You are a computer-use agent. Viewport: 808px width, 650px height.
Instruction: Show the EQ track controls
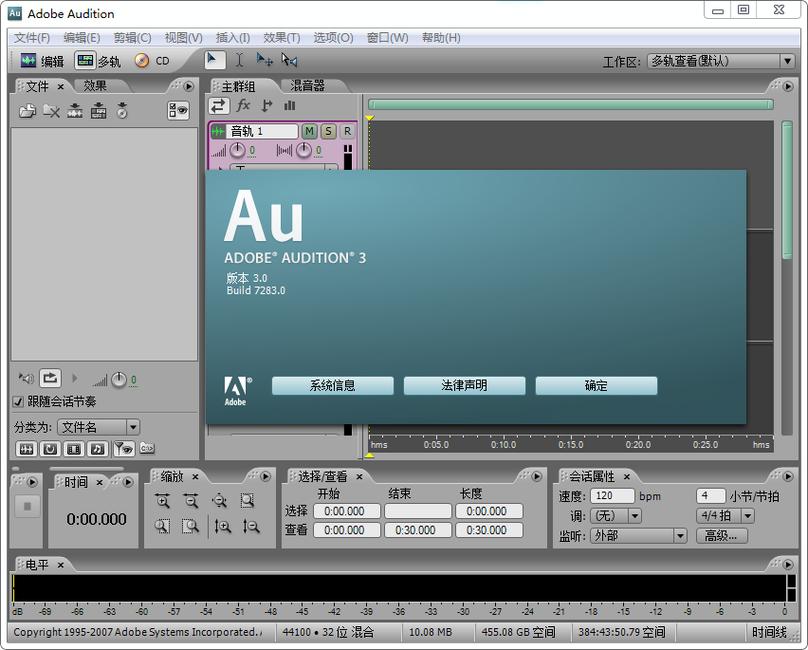click(x=290, y=106)
